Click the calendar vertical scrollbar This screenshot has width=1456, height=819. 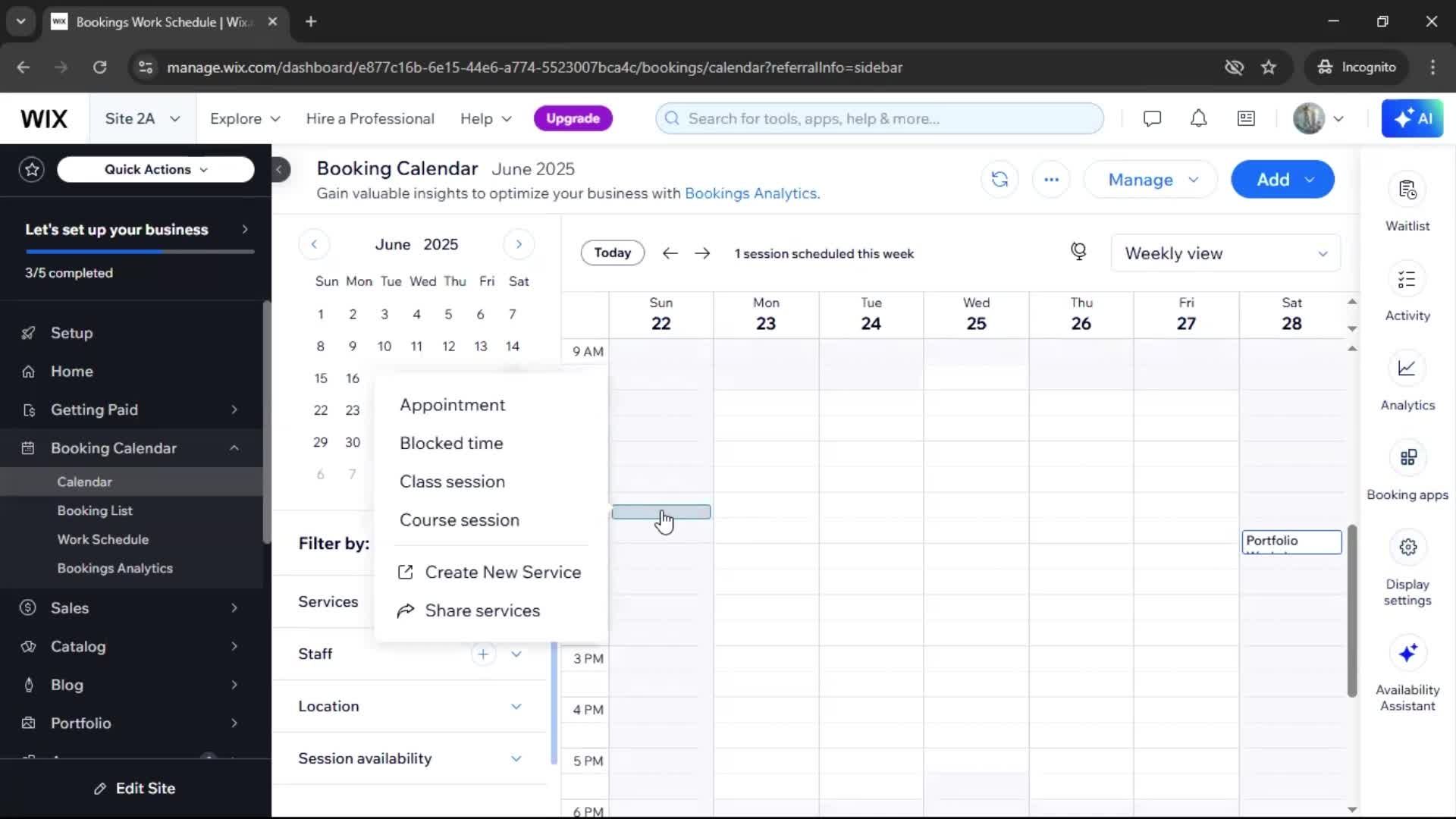1352,610
